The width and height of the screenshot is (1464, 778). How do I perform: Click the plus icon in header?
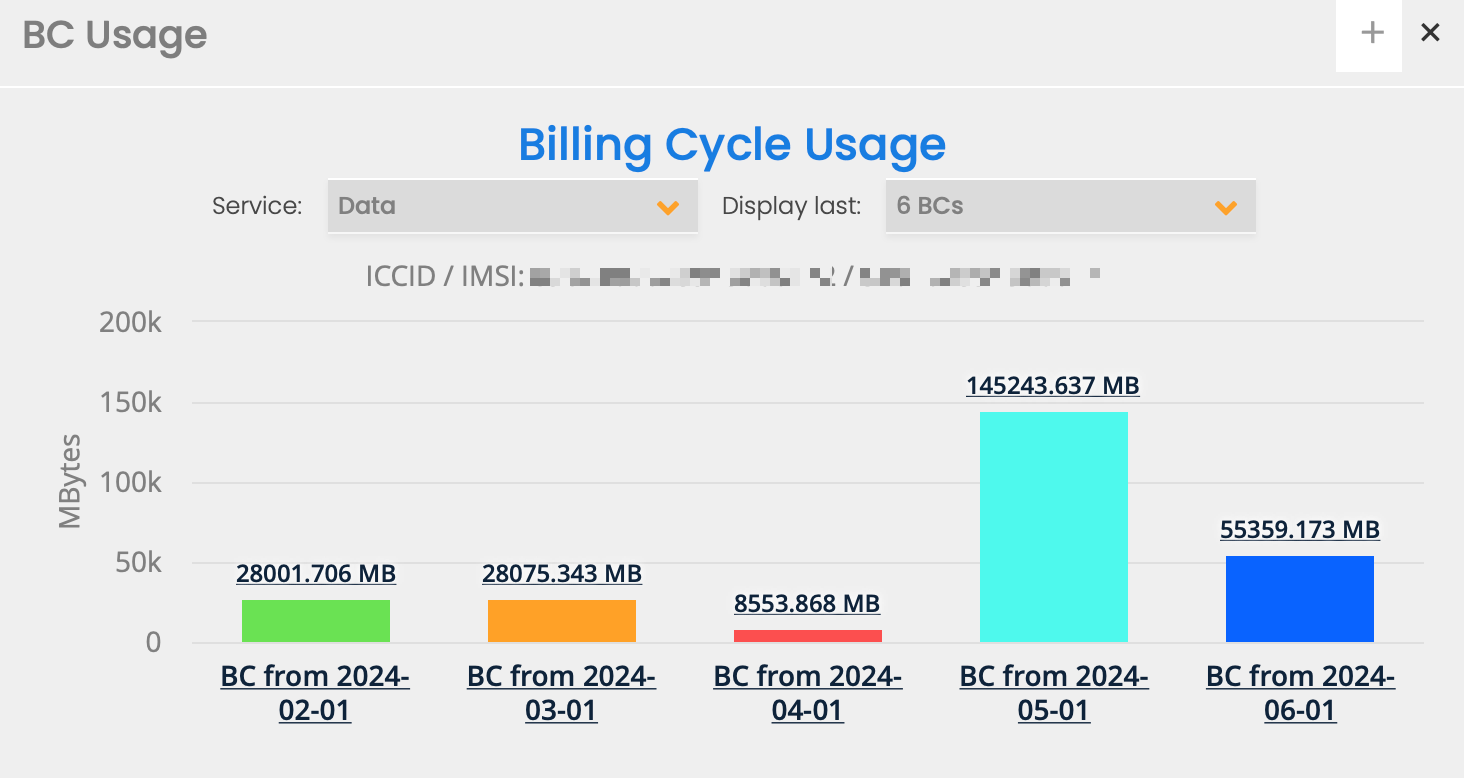1372,33
